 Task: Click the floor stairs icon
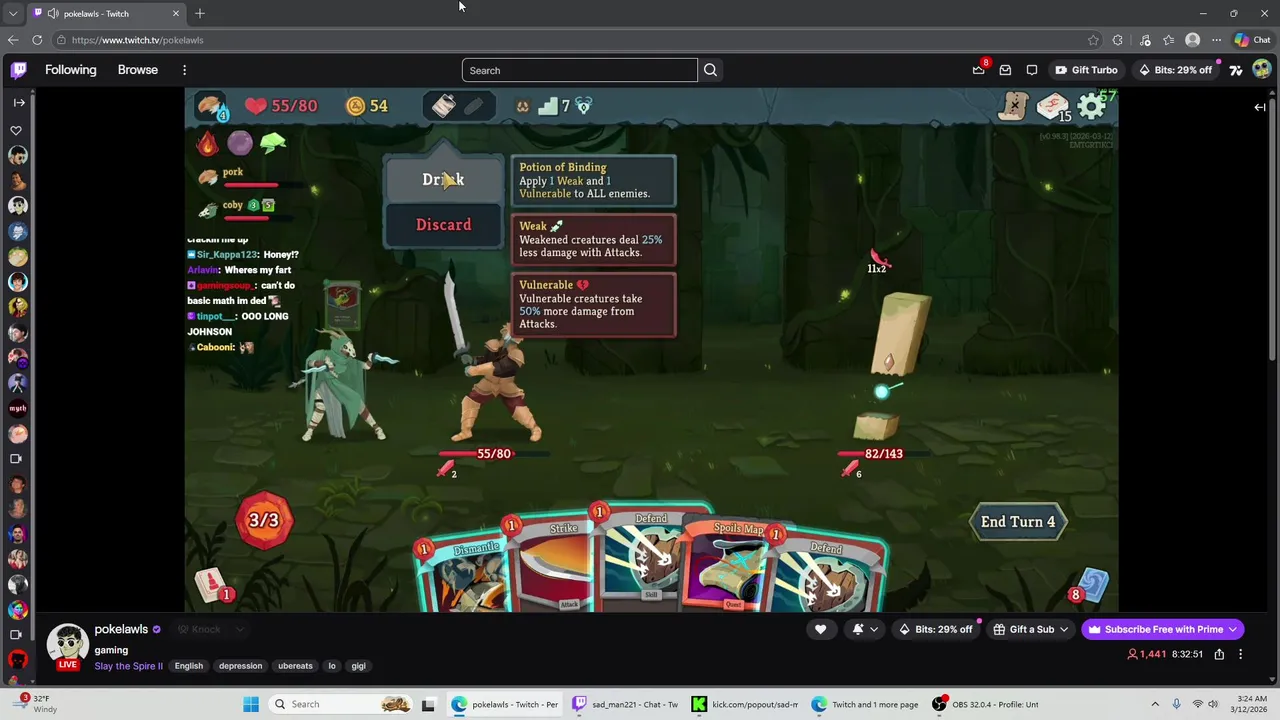tap(548, 106)
